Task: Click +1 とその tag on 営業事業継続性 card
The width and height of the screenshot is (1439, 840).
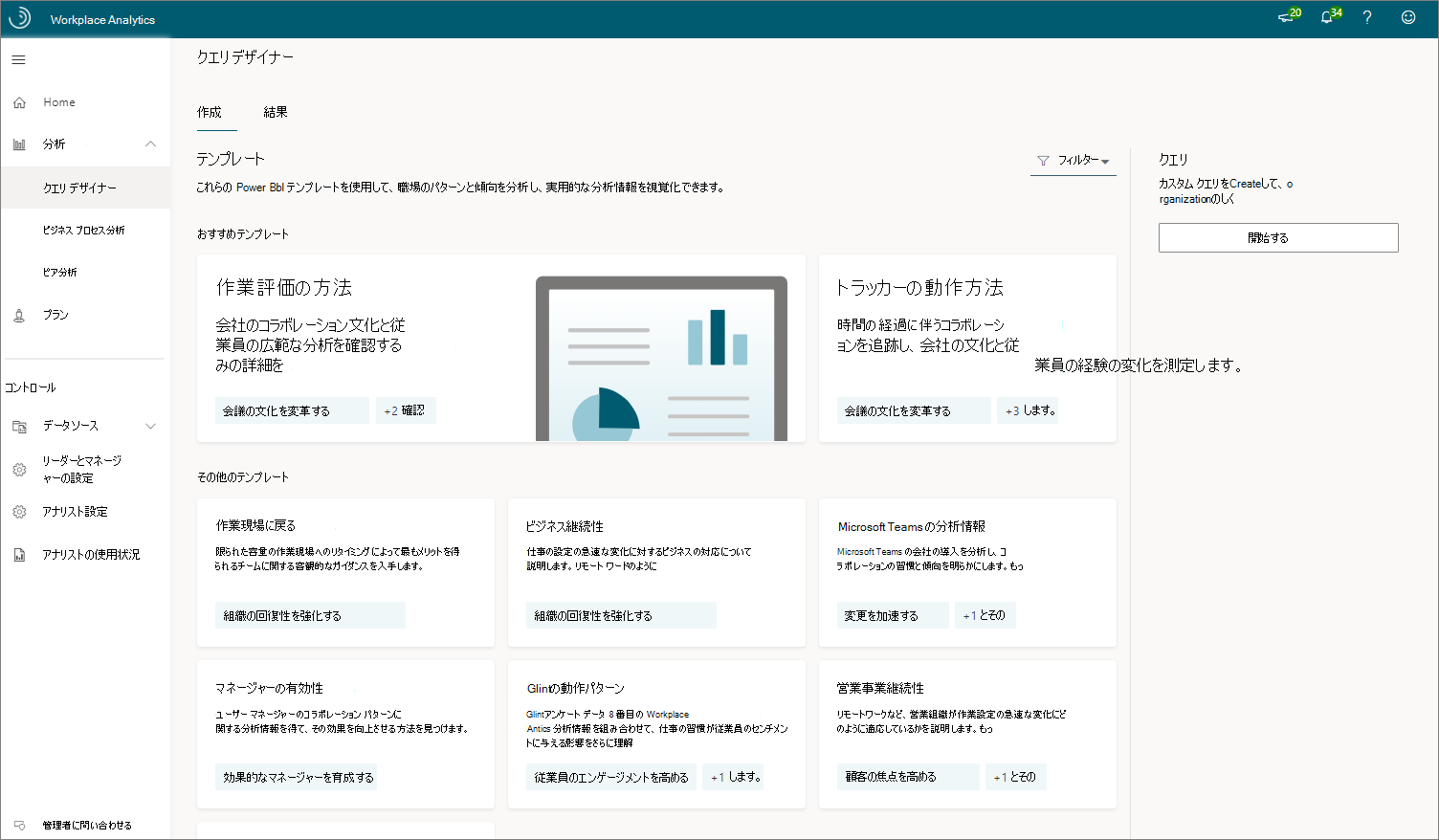Action: pos(1015,777)
